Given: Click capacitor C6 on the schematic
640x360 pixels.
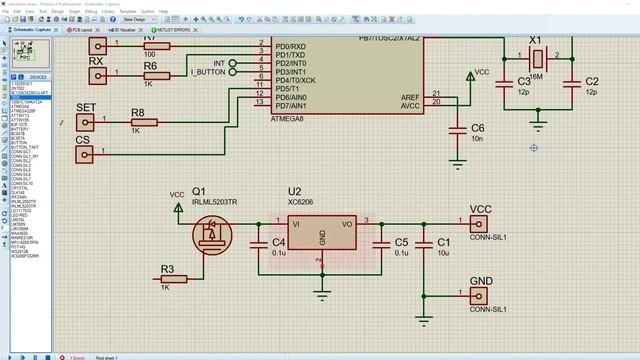Looking at the screenshot, I should (458, 131).
